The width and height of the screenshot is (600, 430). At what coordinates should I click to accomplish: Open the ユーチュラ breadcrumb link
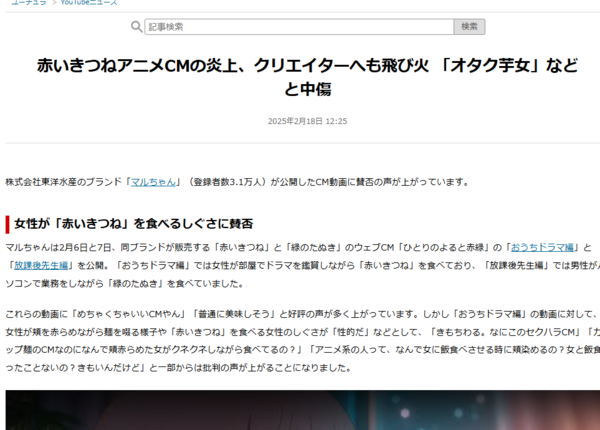coord(28,2)
